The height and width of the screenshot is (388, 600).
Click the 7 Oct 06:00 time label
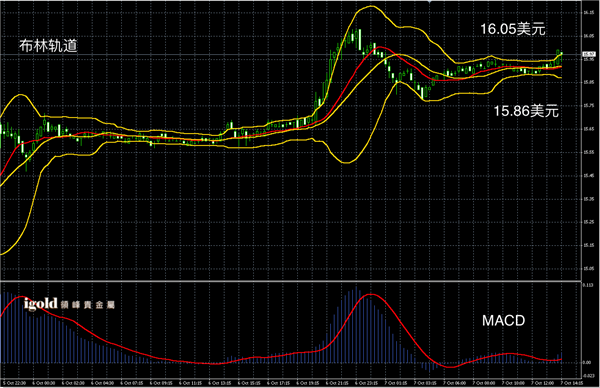454,383
